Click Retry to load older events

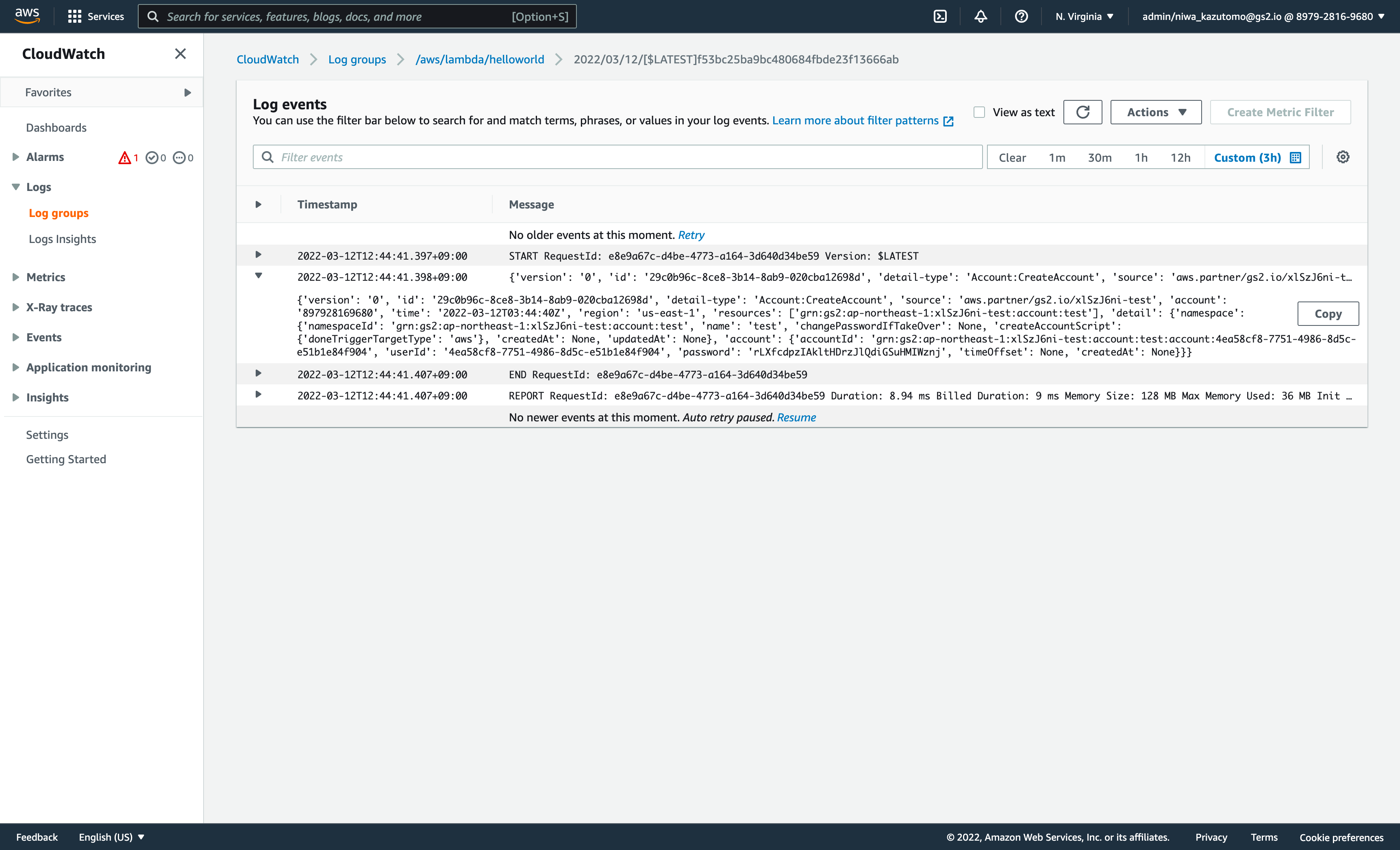pyautogui.click(x=691, y=235)
